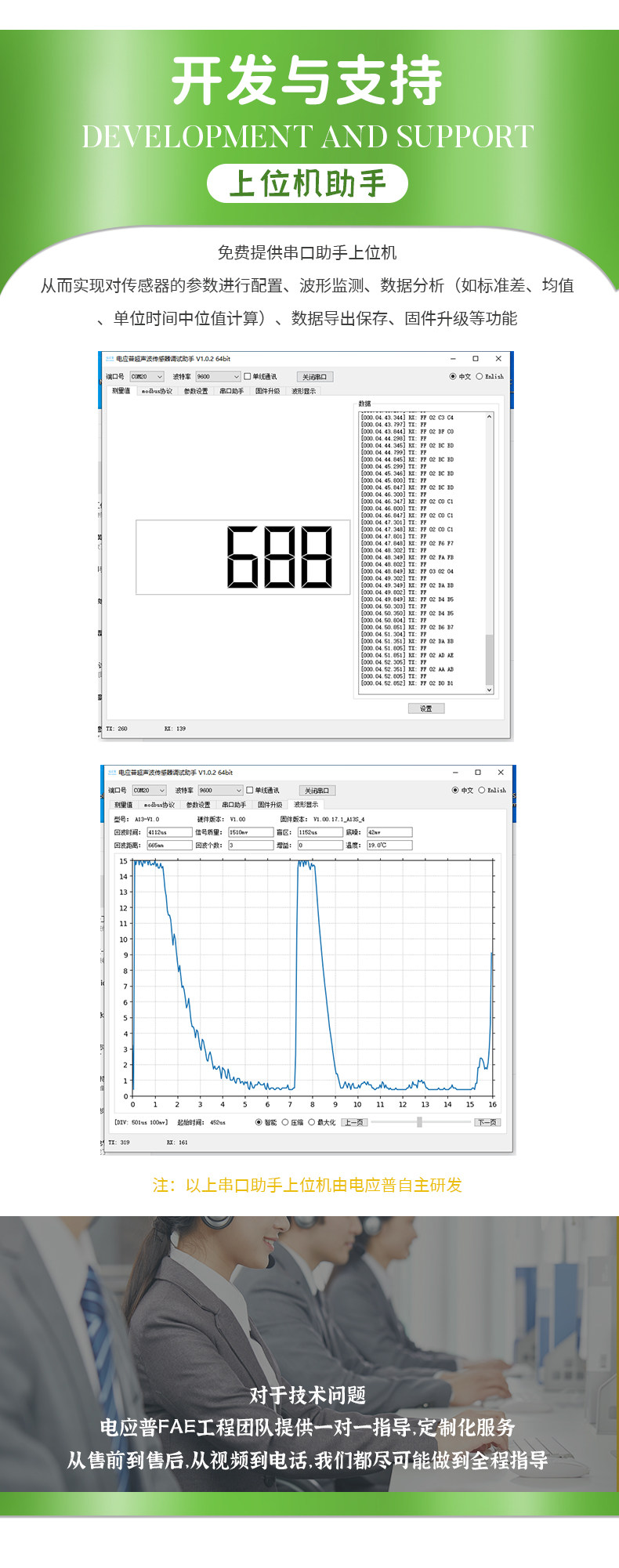Viewport: 619px width, 1568px height.
Task: Go to next waveform page with 下一页
Action: pos(487,1122)
